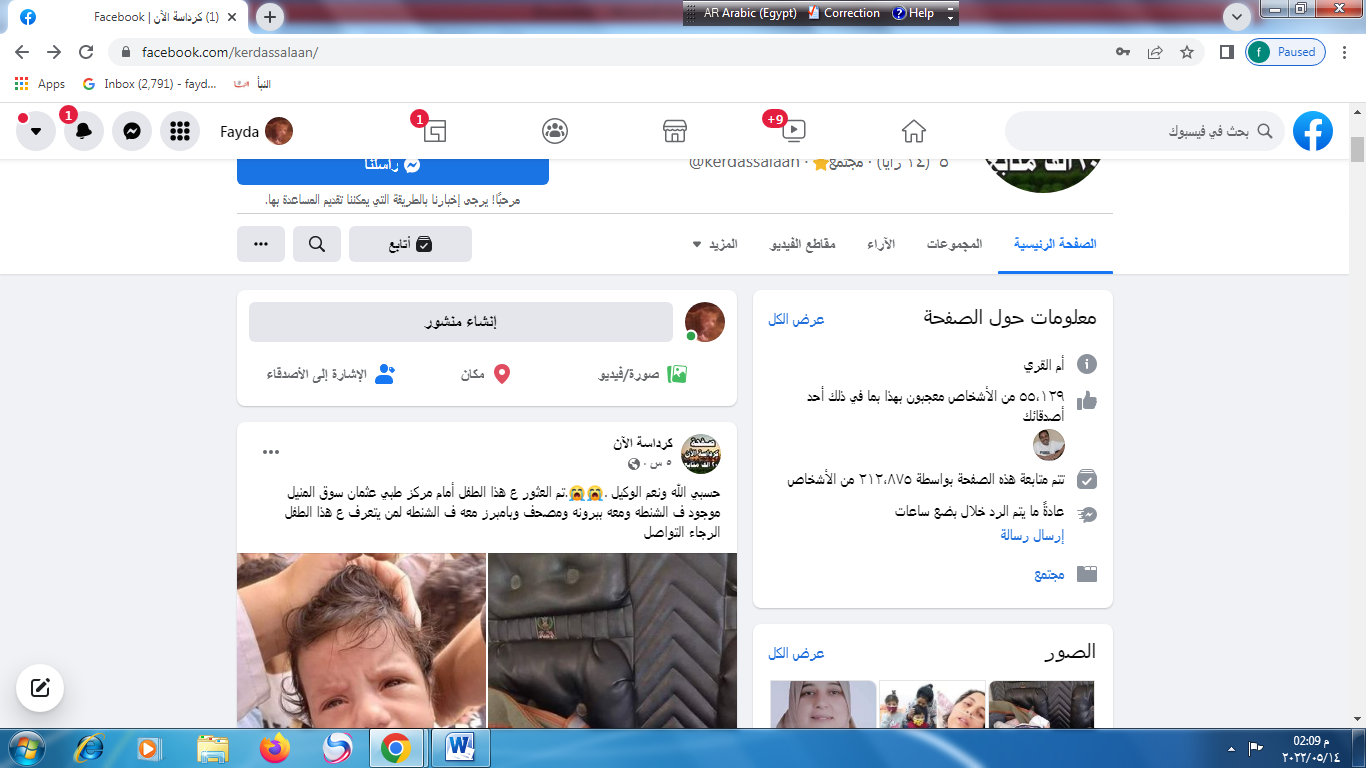The width and height of the screenshot is (1366, 768).
Task: Click the search Facebook field
Action: tap(1145, 131)
